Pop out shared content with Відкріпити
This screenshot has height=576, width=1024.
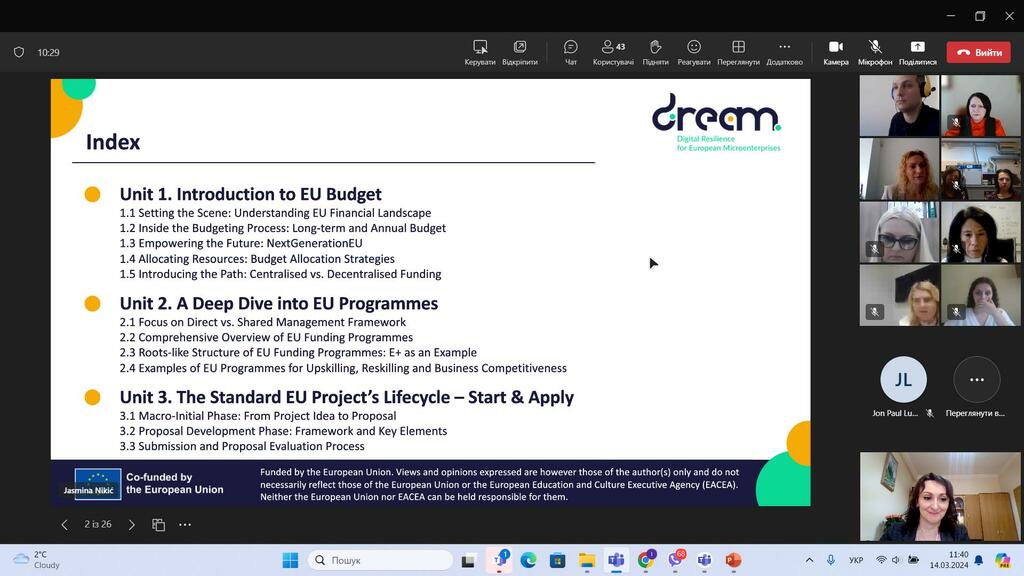(x=520, y=52)
